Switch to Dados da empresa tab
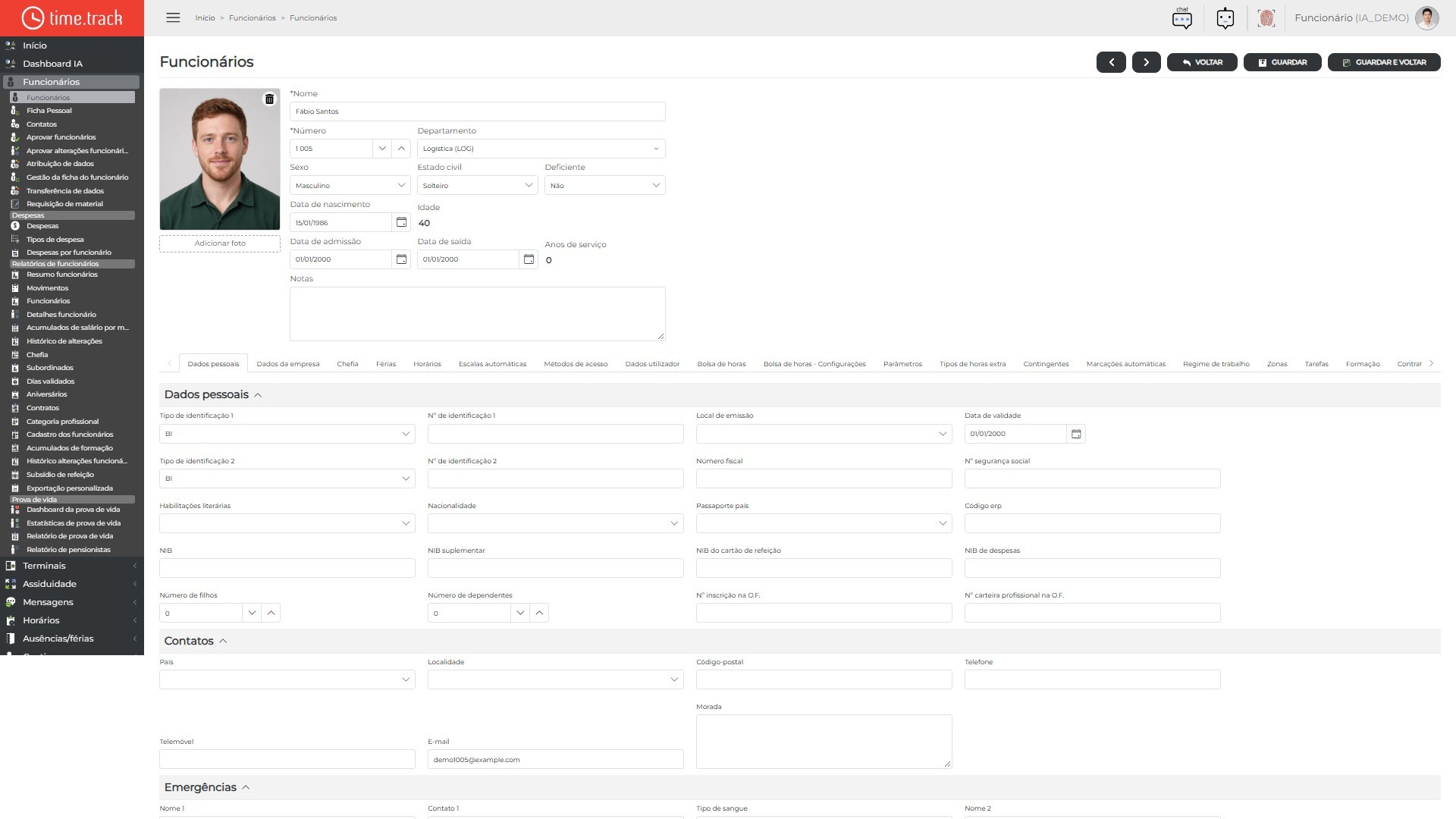 (287, 364)
